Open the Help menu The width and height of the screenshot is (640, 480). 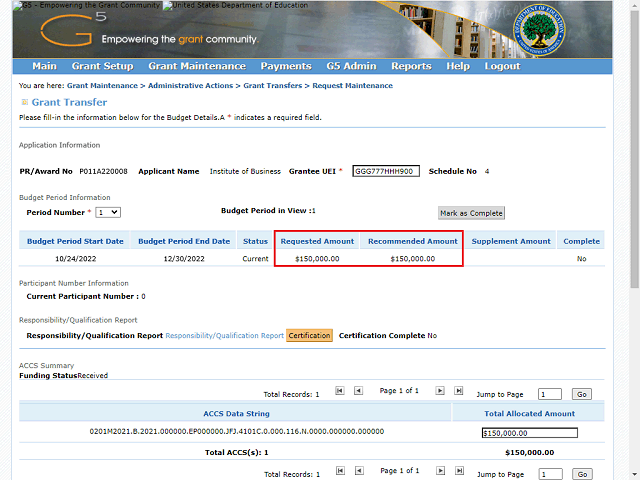tap(458, 66)
